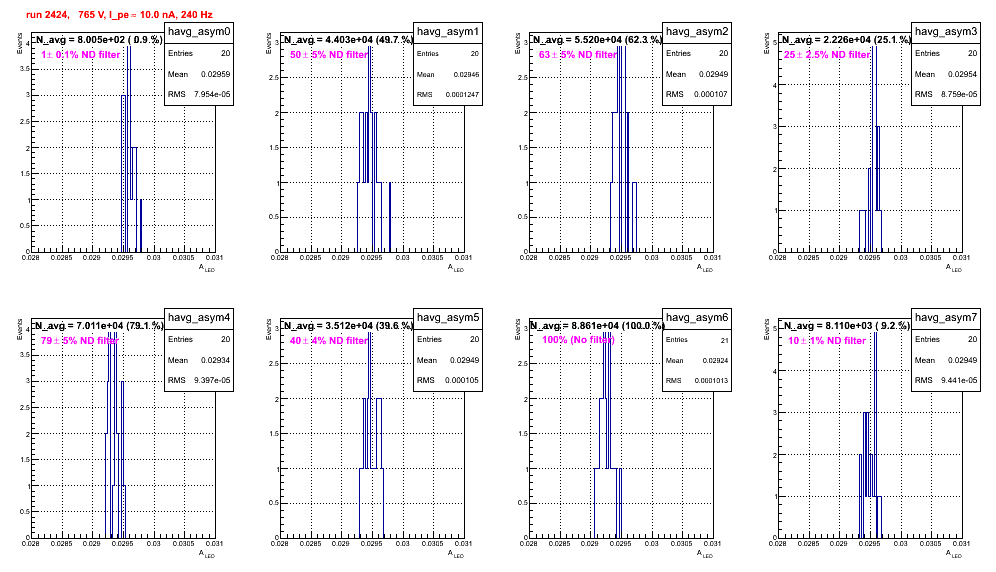
Task: Click the havg_asym0 histogram peak bars
Action: pos(129,149)
